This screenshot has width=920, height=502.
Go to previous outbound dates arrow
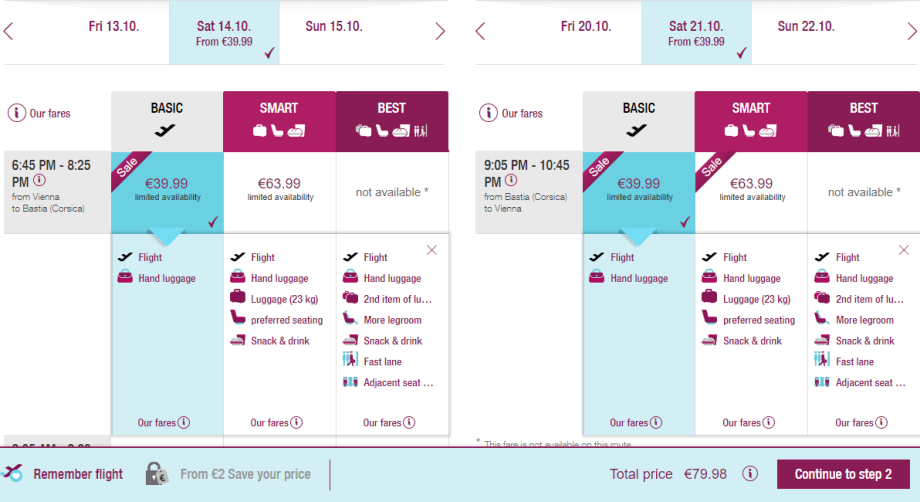click(9, 31)
